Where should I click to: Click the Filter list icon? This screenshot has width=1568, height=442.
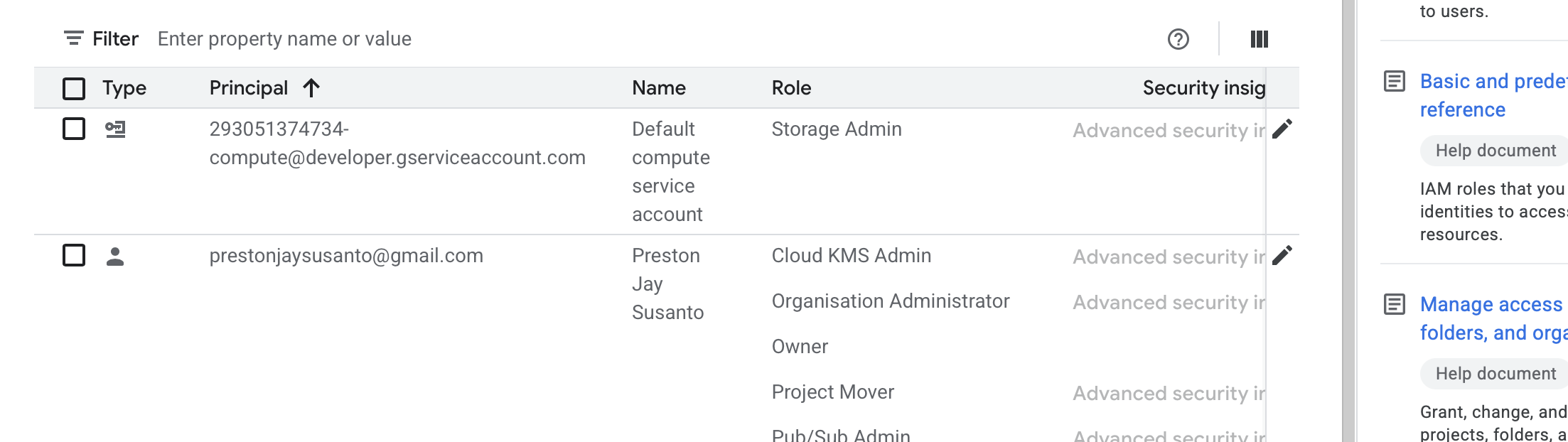coord(73,38)
